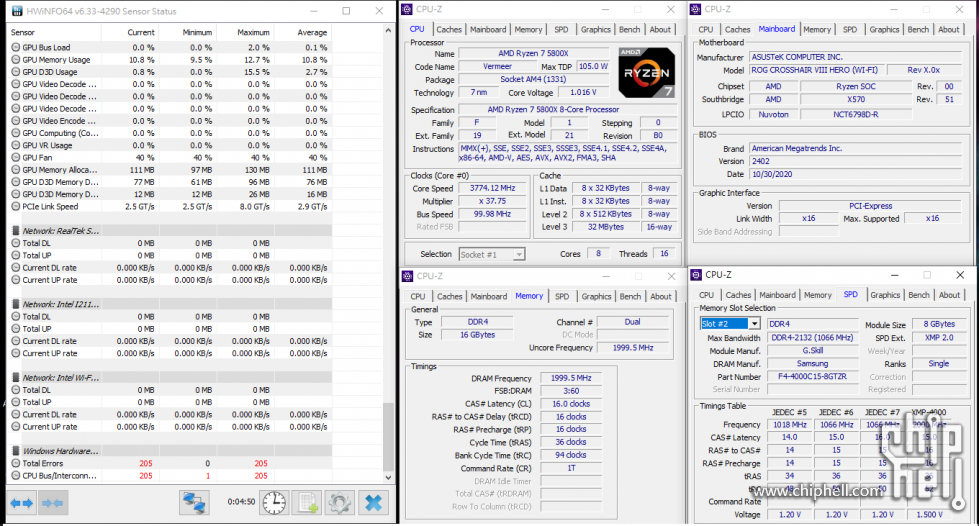Click the Maximum column header
Image resolution: width=979 pixels, height=526 pixels.
(245, 32)
